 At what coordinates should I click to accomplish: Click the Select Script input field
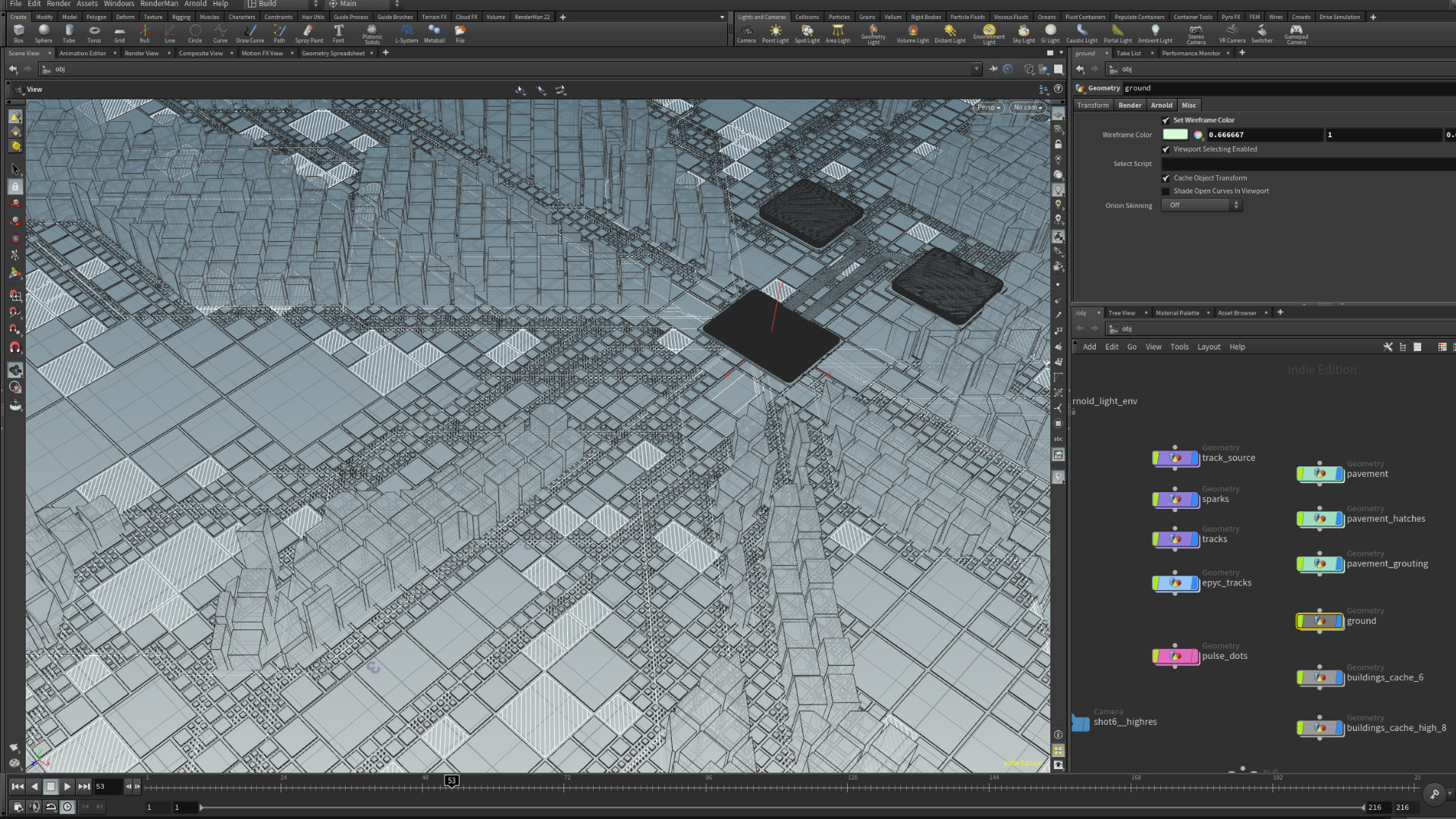pos(1309,164)
